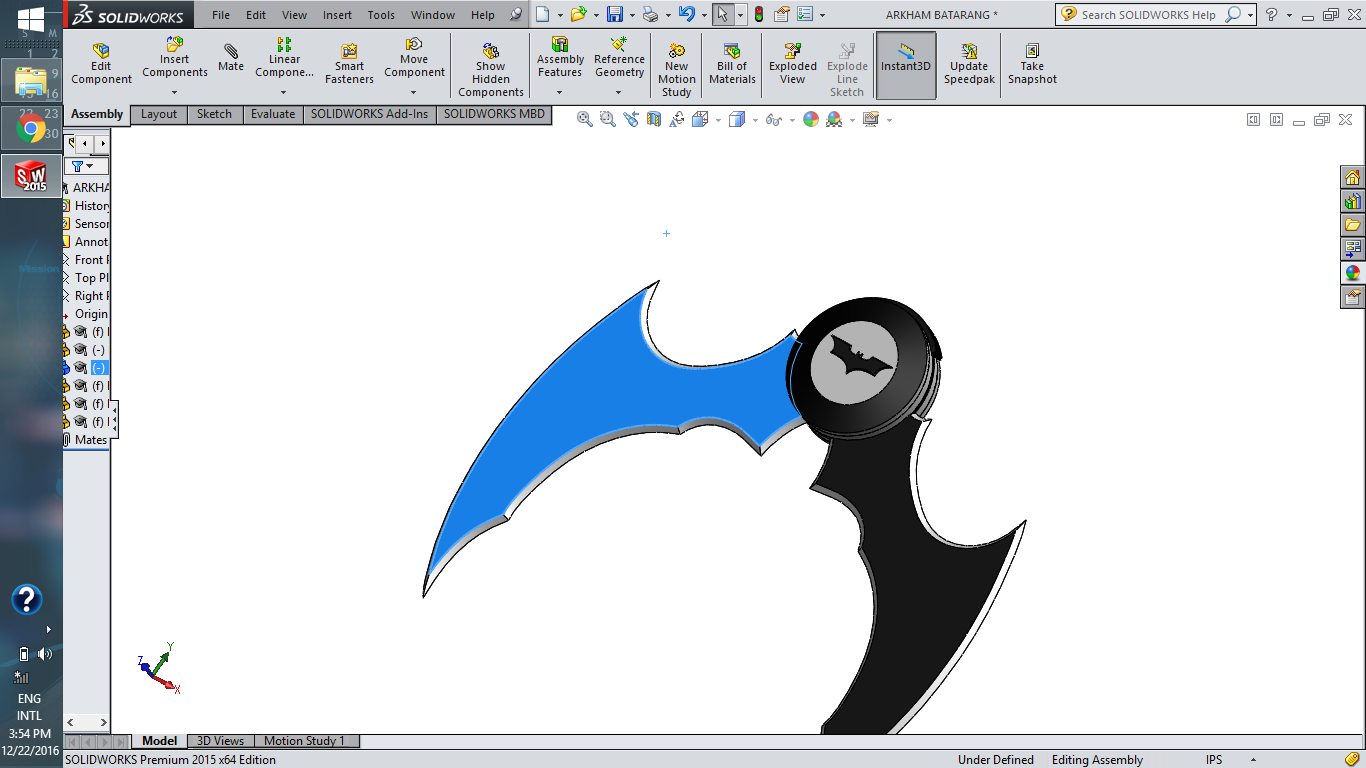Open Smart Fasteners tool
This screenshot has height=768, width=1366.
(349, 64)
